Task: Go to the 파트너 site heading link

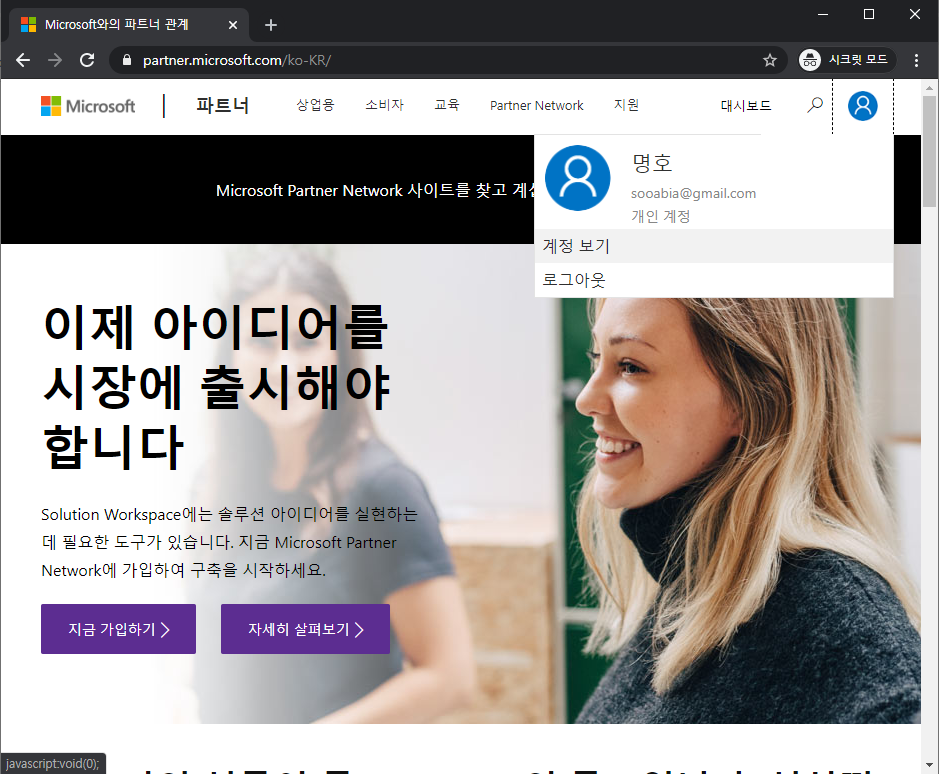Action: pos(223,106)
